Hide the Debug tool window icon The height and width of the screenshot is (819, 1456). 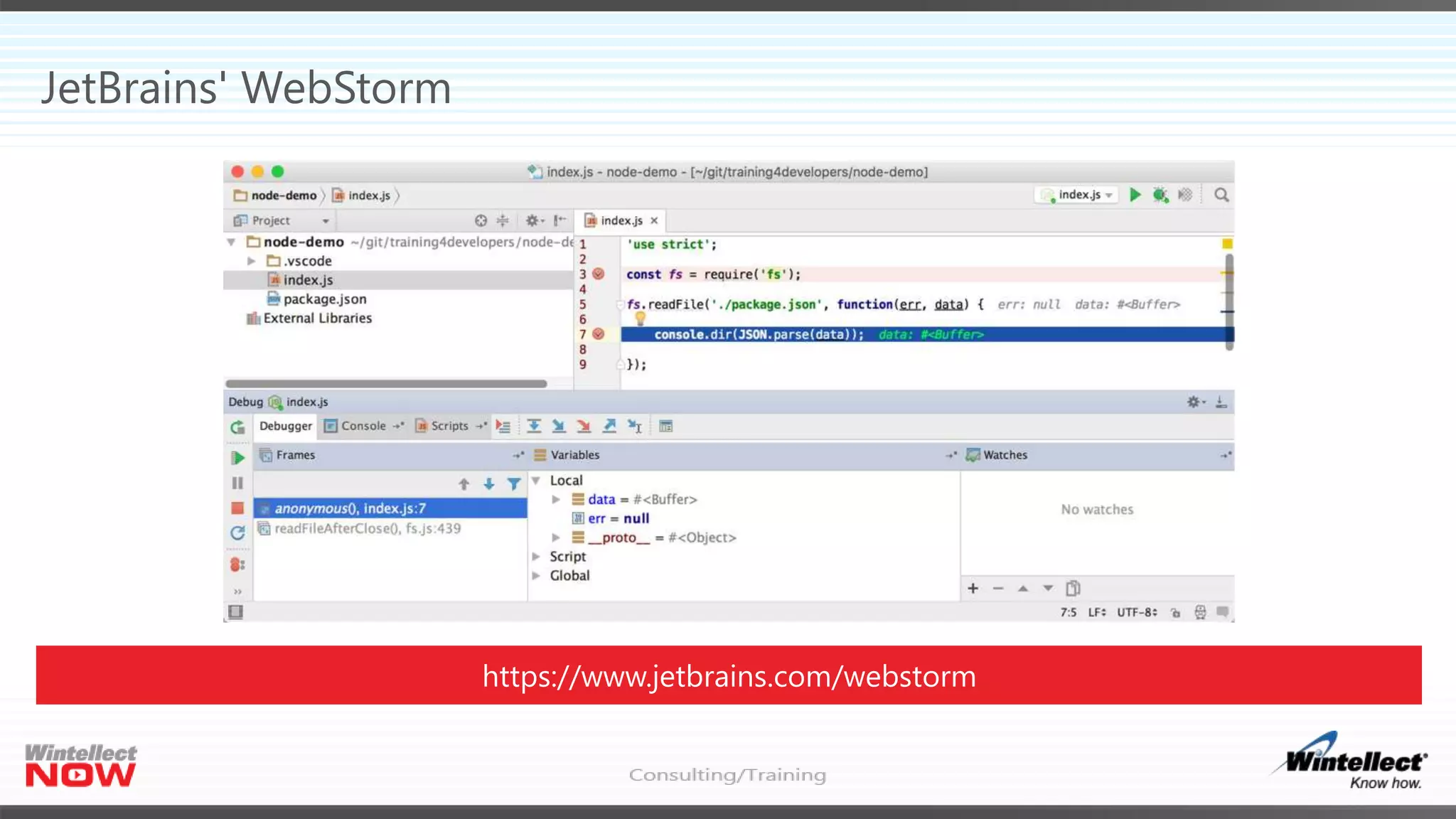[x=1221, y=402]
